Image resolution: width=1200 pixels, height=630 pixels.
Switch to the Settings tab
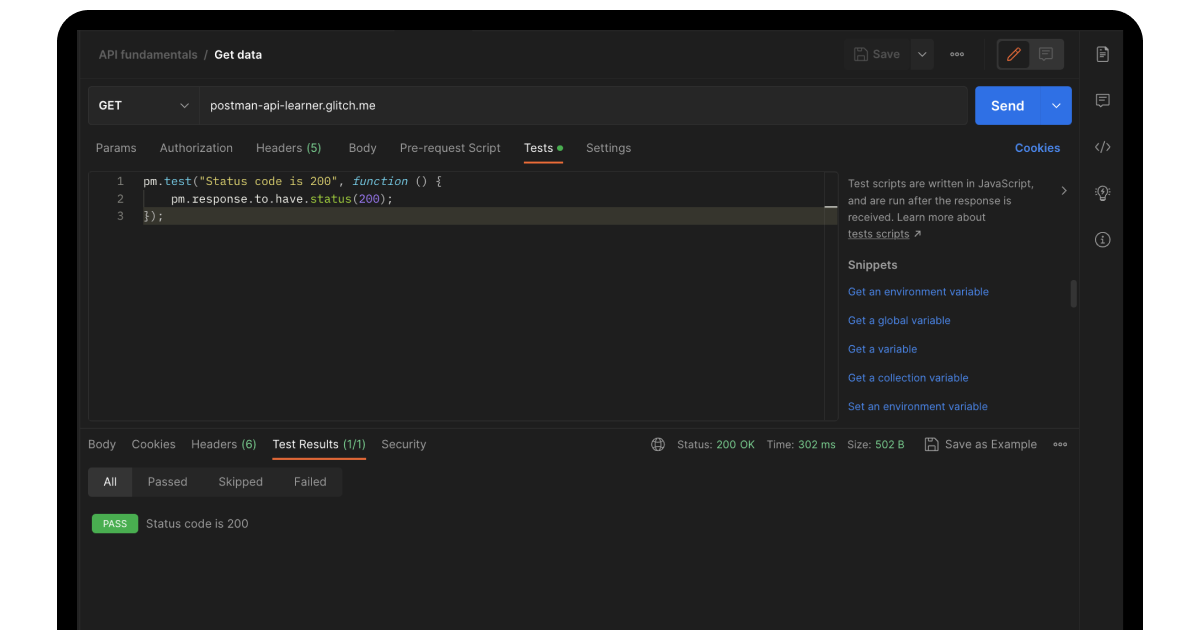[x=608, y=148]
